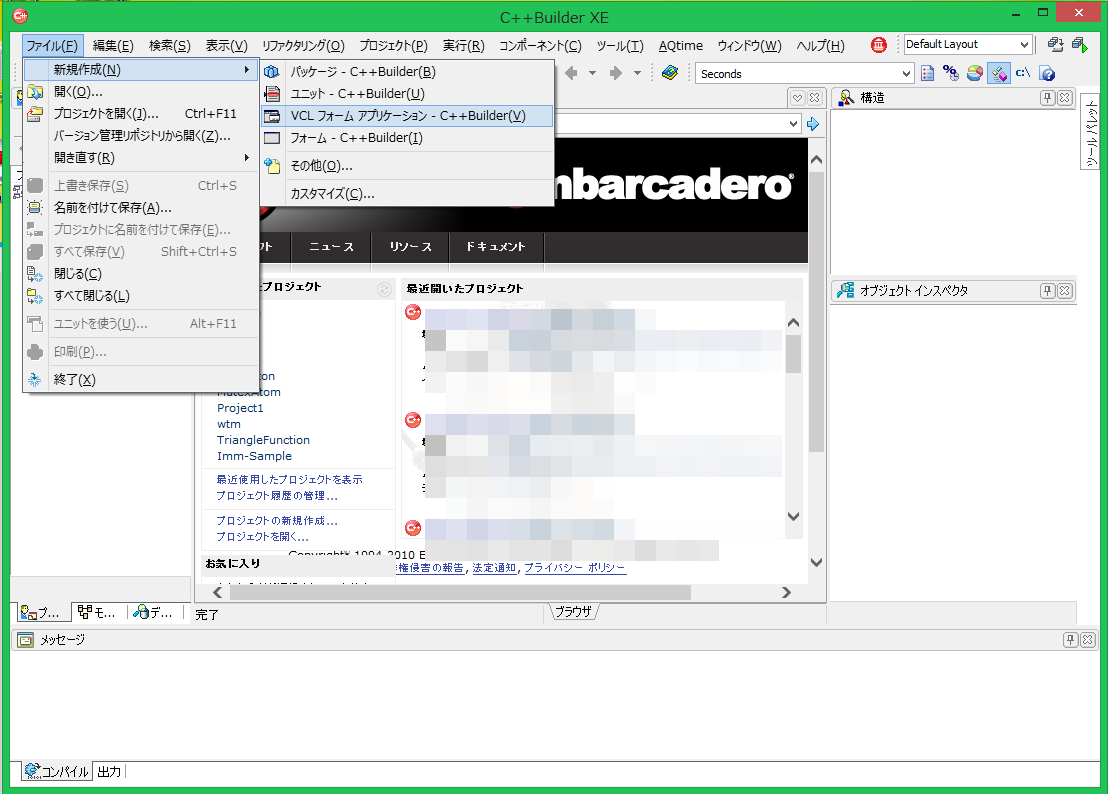Switch to the 出力 output tab

pyautogui.click(x=109, y=771)
